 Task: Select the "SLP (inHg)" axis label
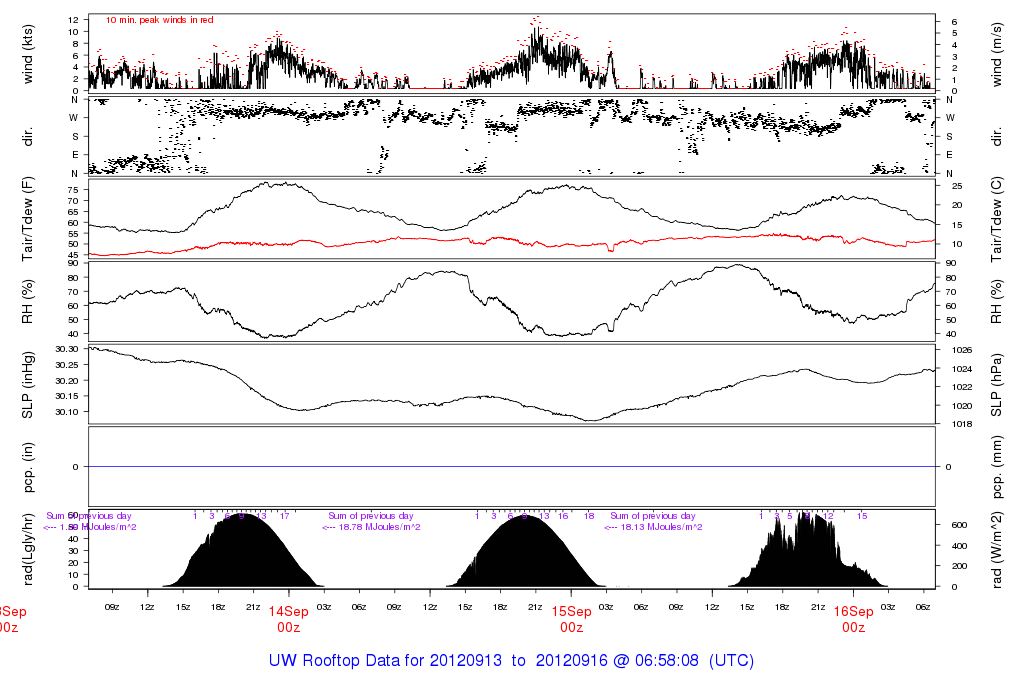(27, 385)
